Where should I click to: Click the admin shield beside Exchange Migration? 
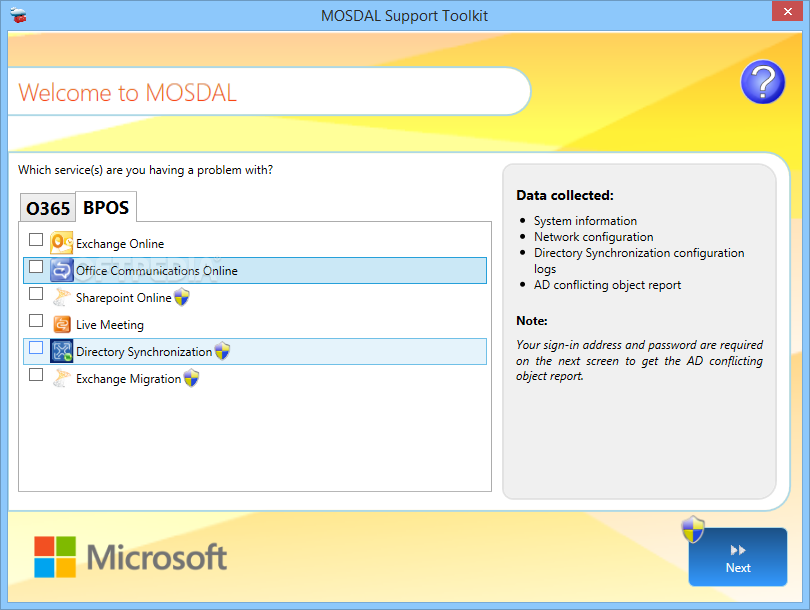[x=191, y=378]
